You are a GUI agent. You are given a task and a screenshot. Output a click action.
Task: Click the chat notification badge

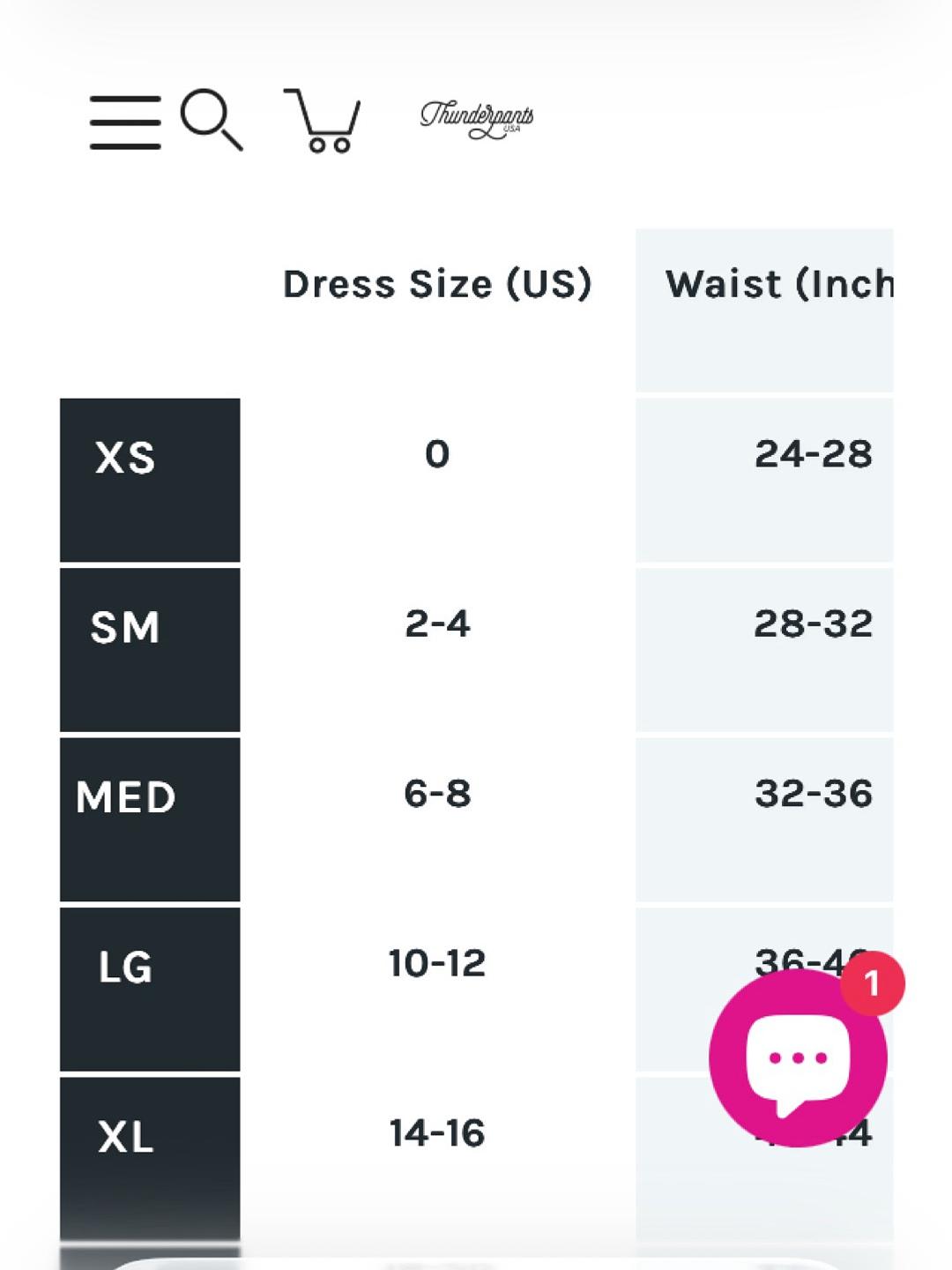coord(872,983)
